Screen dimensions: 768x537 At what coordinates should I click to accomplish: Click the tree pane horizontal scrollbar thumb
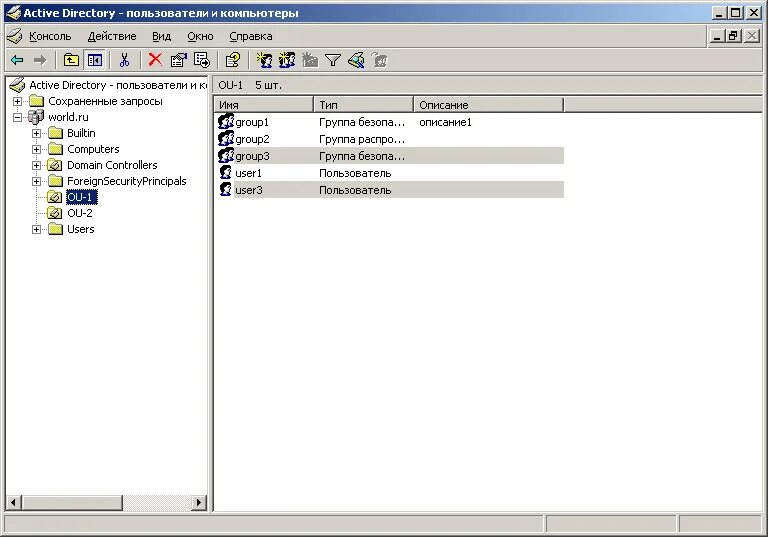point(72,502)
